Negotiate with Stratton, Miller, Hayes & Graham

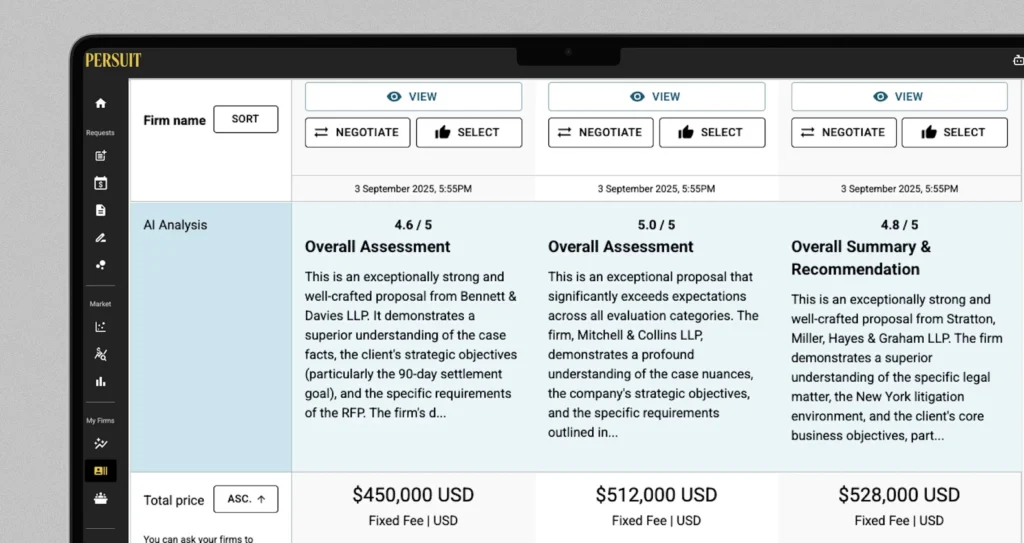(x=843, y=132)
